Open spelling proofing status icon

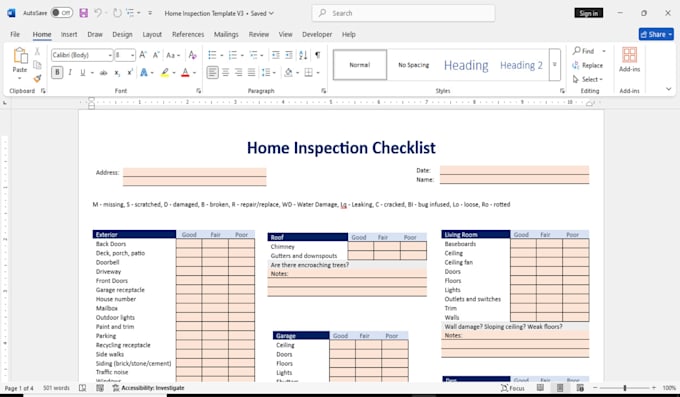tap(82, 388)
